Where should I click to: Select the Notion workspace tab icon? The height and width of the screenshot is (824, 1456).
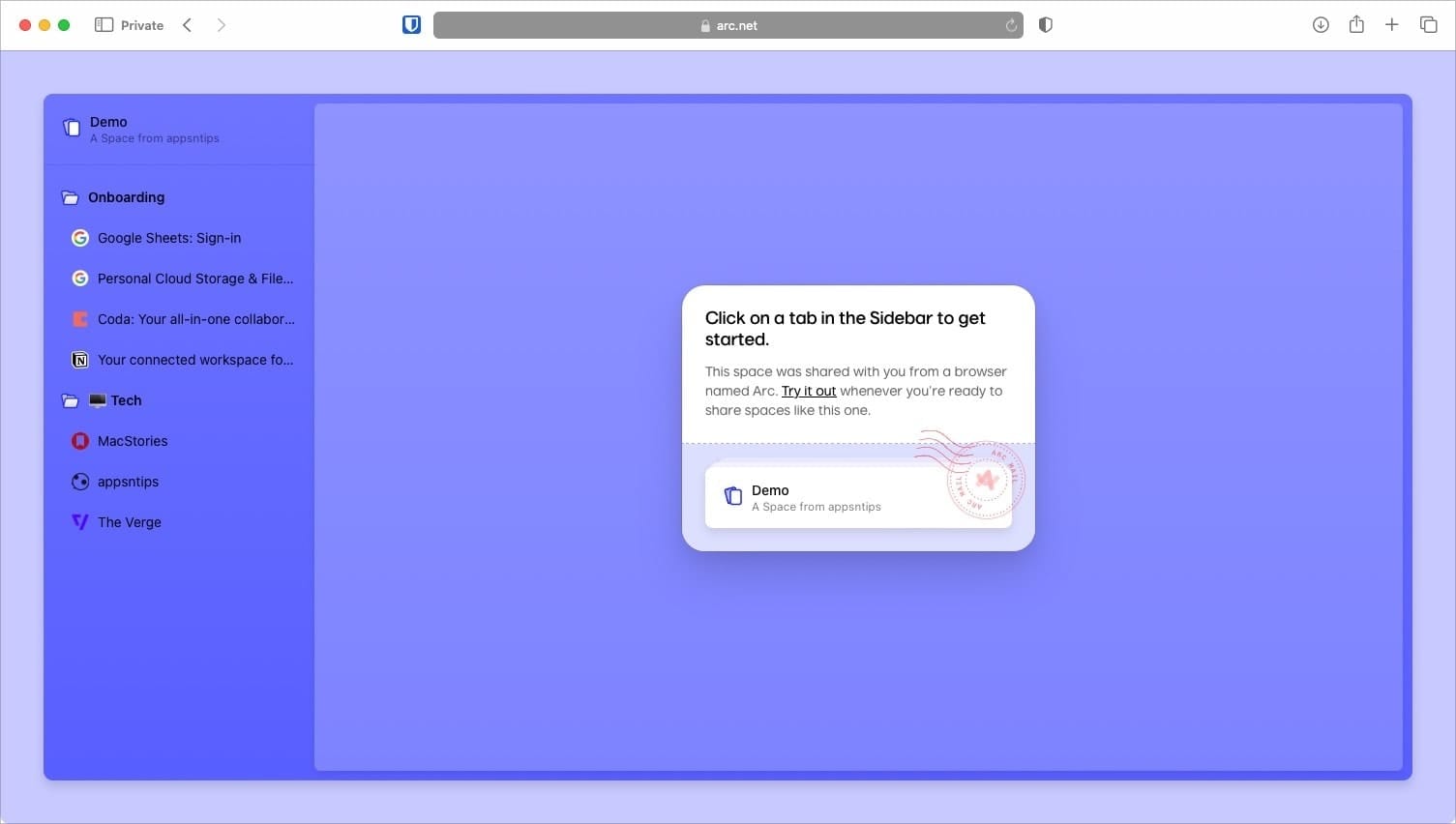pos(80,359)
